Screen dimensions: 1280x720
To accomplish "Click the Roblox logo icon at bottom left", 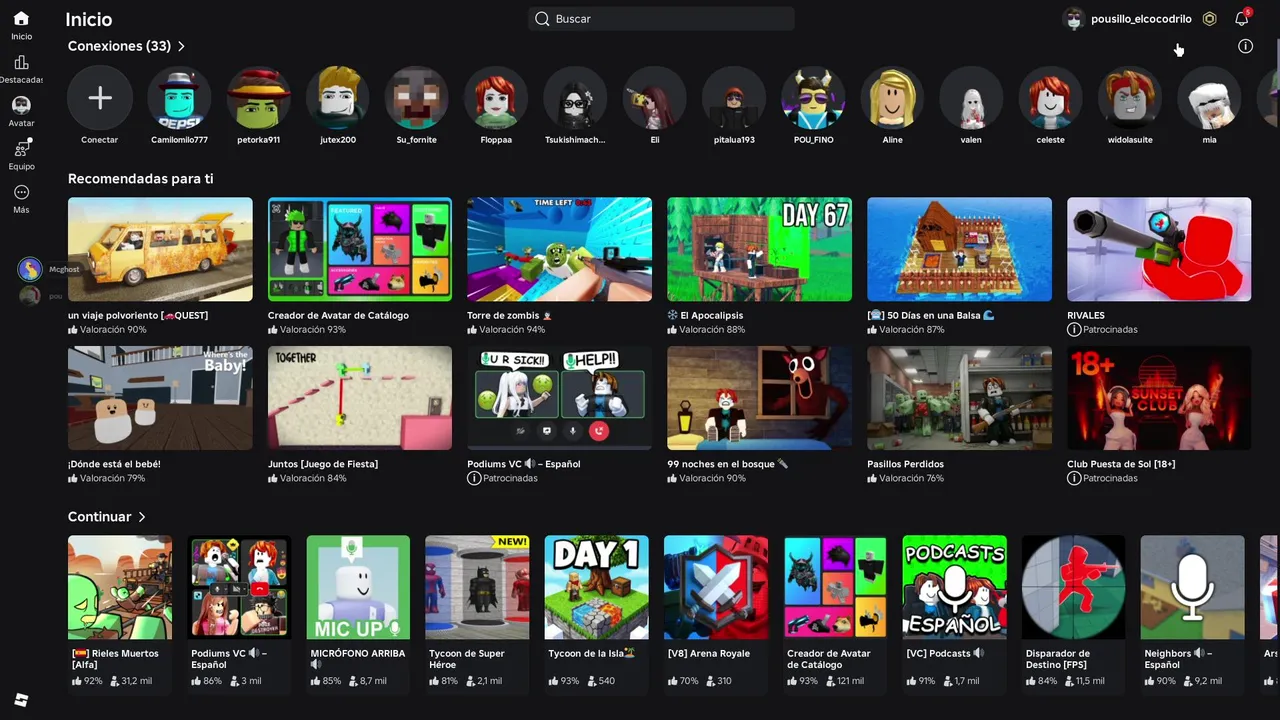I will point(21,700).
